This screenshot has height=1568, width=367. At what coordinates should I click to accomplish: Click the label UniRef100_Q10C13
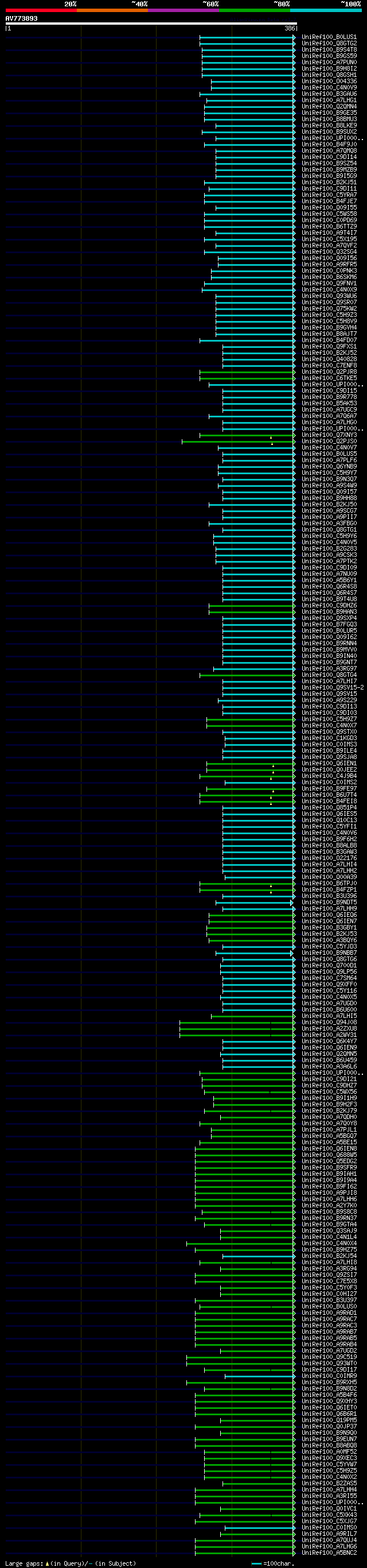[x=329, y=820]
